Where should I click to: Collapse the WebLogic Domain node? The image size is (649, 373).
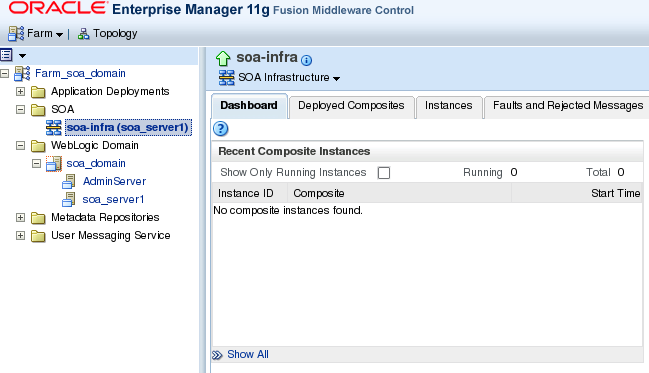tap(20, 146)
